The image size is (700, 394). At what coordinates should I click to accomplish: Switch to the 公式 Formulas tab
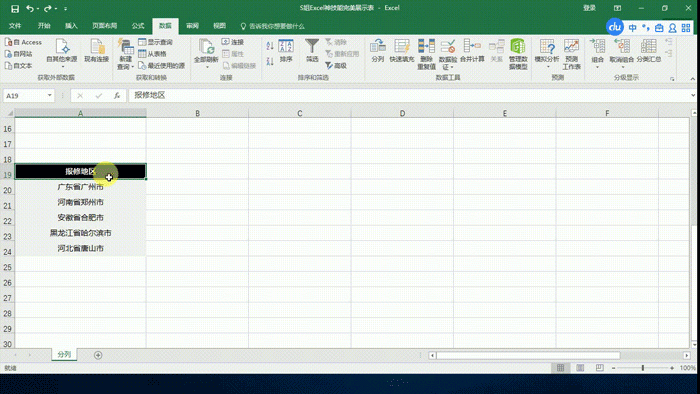[138, 26]
